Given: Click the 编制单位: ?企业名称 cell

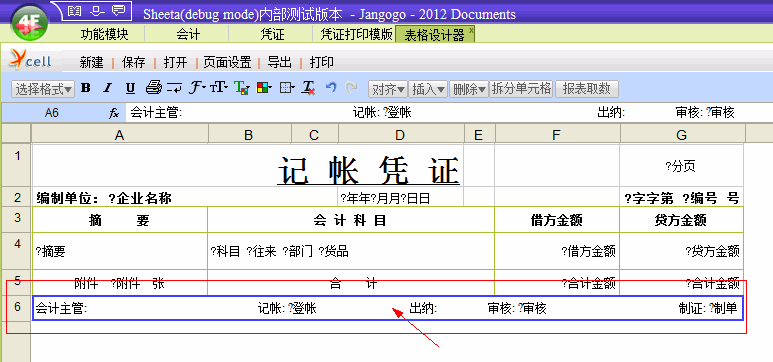Looking at the screenshot, I should coord(185,198).
